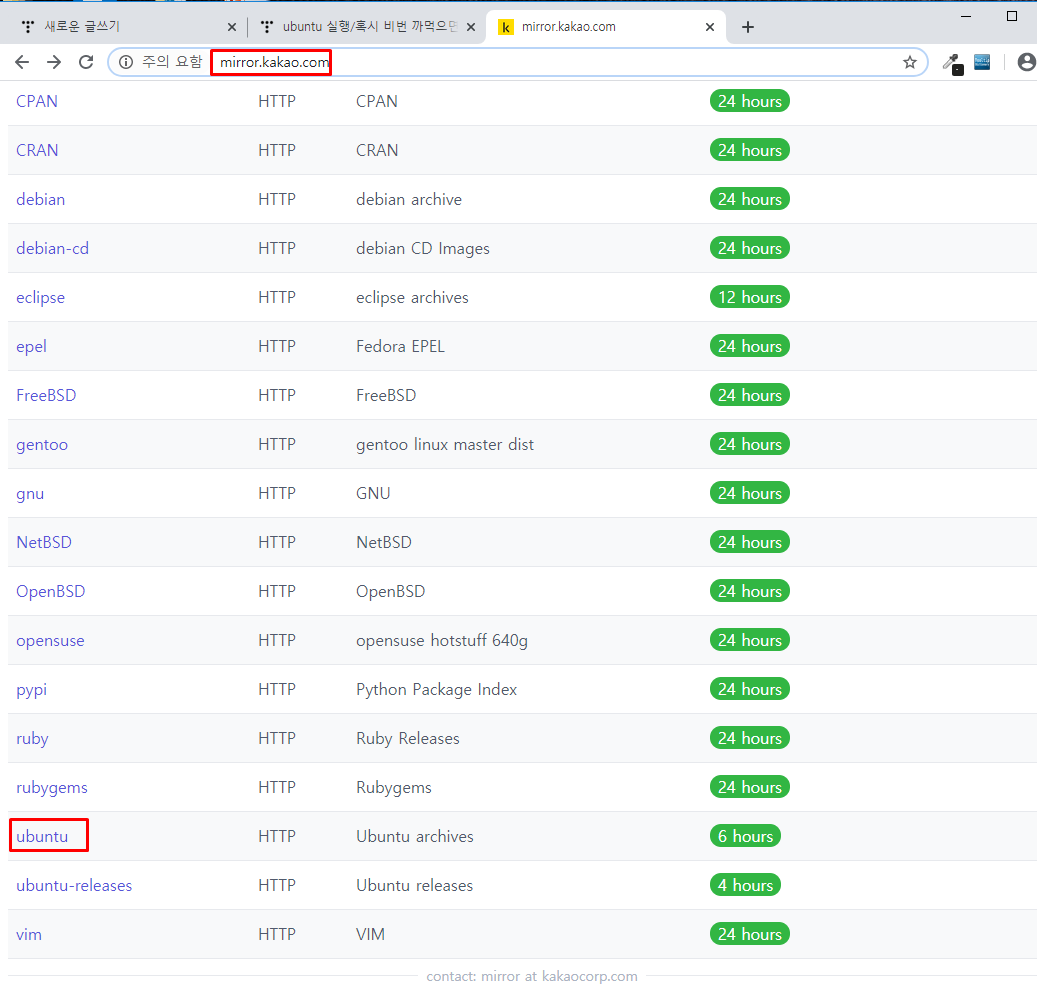Click 'gentoo linux master dist' text
Image resolution: width=1037 pixels, height=992 pixels.
[444, 444]
